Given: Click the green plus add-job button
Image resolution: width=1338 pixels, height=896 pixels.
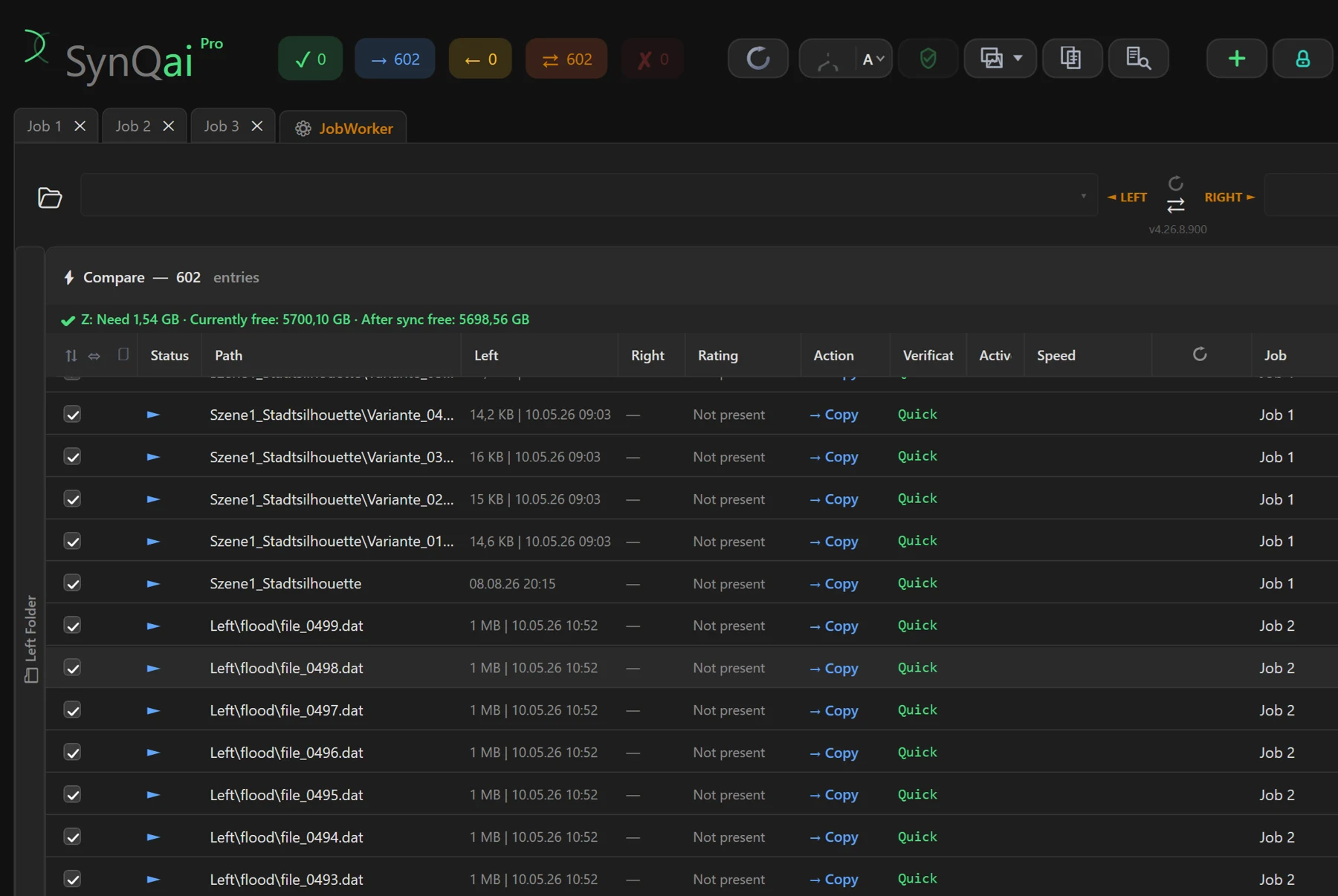Looking at the screenshot, I should [1236, 58].
